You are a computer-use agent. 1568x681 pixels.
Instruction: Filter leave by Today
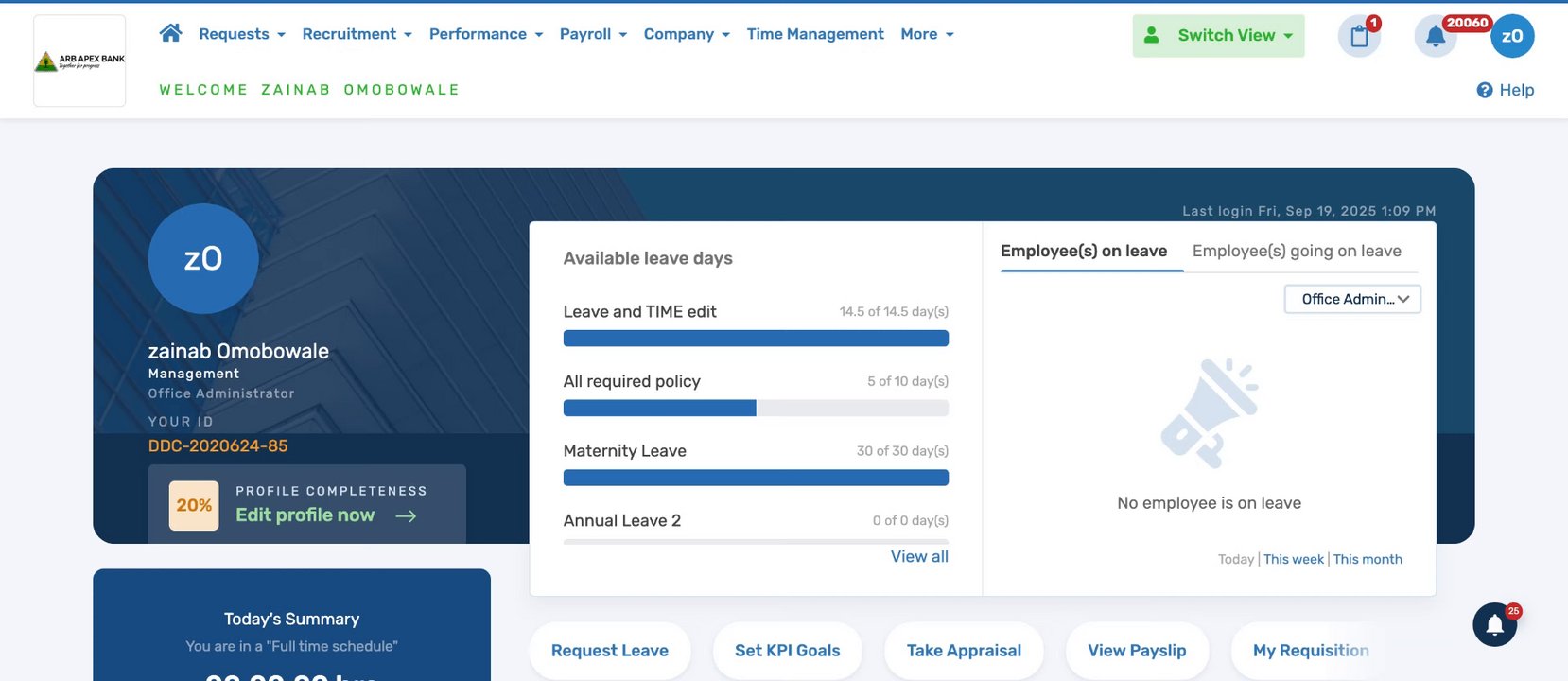1236,559
